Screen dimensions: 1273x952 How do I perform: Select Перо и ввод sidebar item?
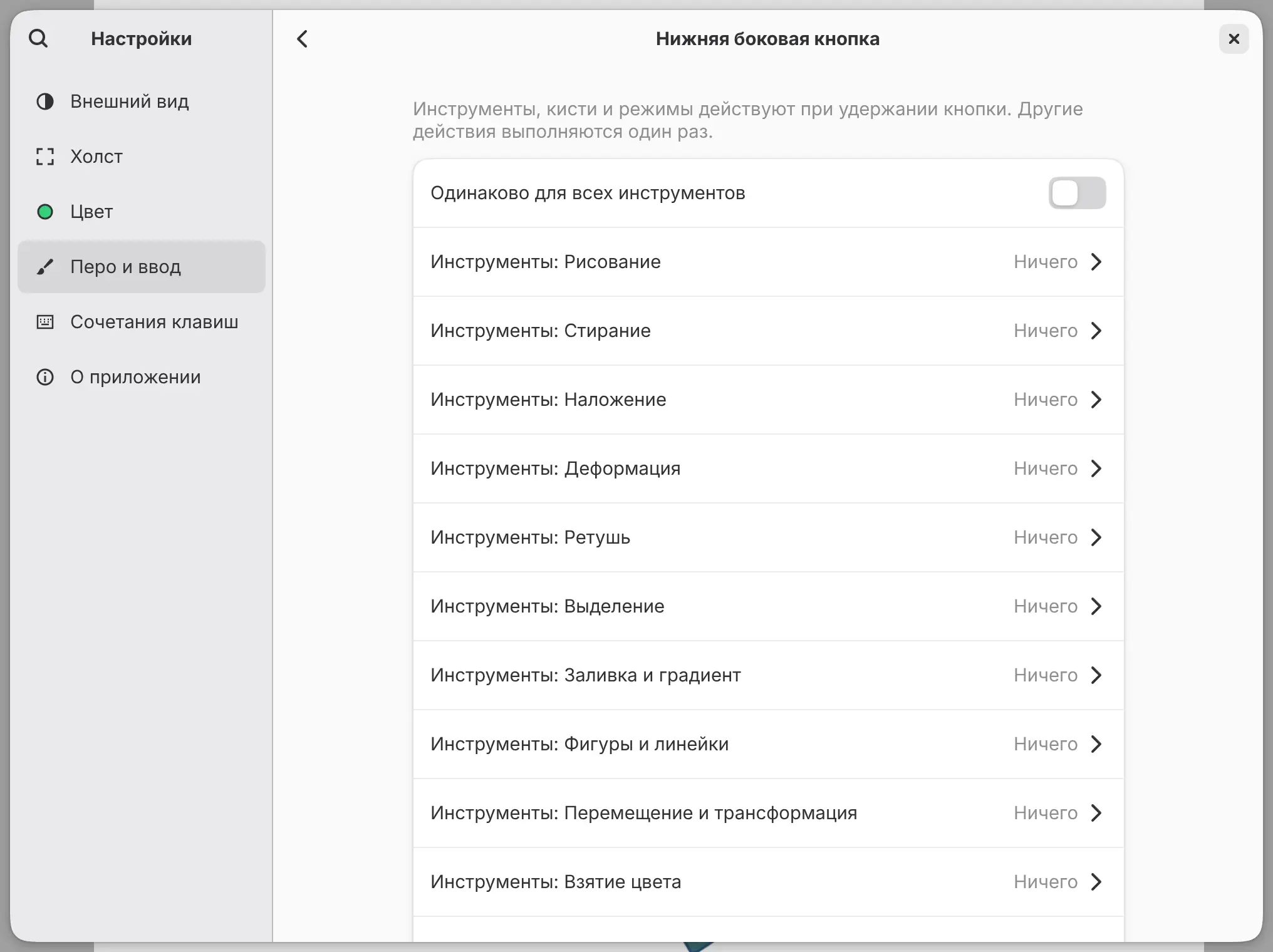tap(142, 267)
